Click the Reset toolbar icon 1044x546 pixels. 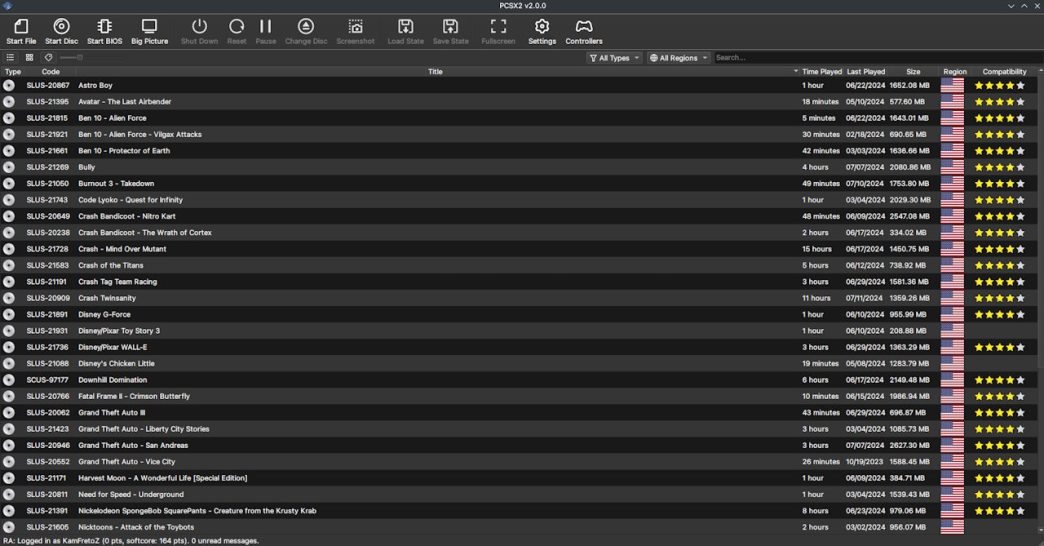(x=236, y=31)
